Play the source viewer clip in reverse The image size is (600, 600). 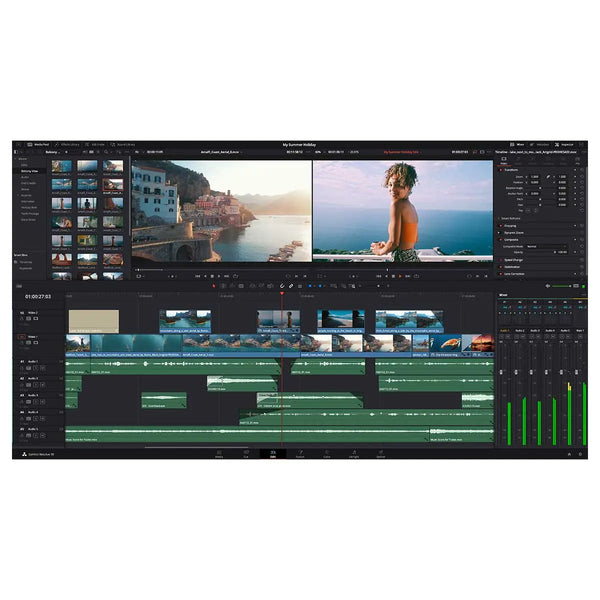(x=205, y=276)
